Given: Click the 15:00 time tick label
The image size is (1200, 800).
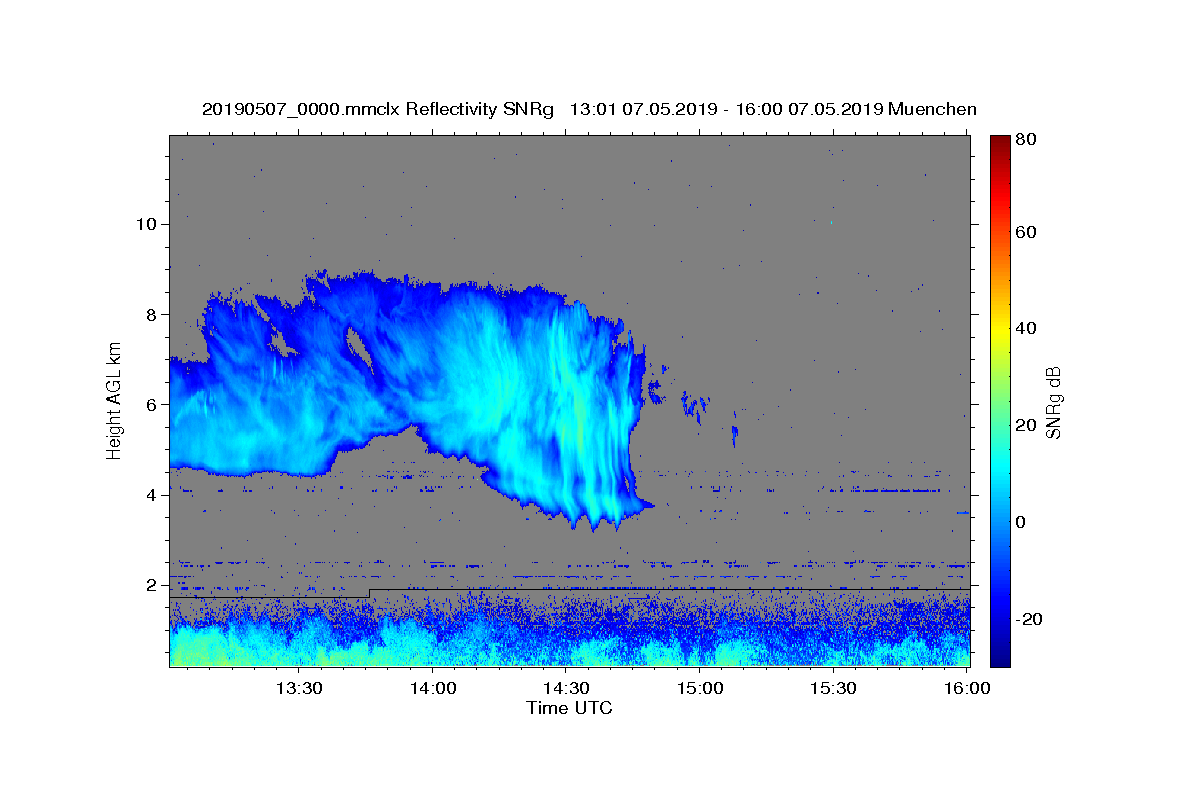Looking at the screenshot, I should pos(700,688).
